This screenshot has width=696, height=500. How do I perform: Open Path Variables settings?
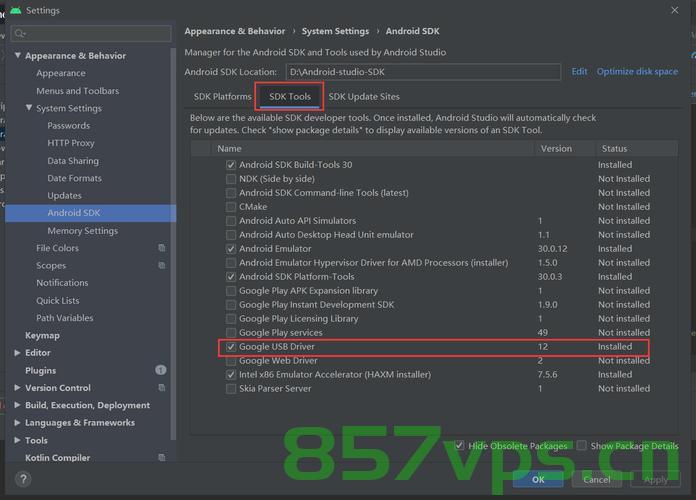coord(65,318)
